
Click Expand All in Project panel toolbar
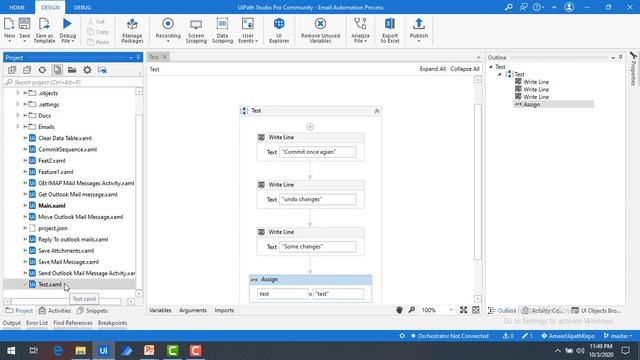[12, 70]
